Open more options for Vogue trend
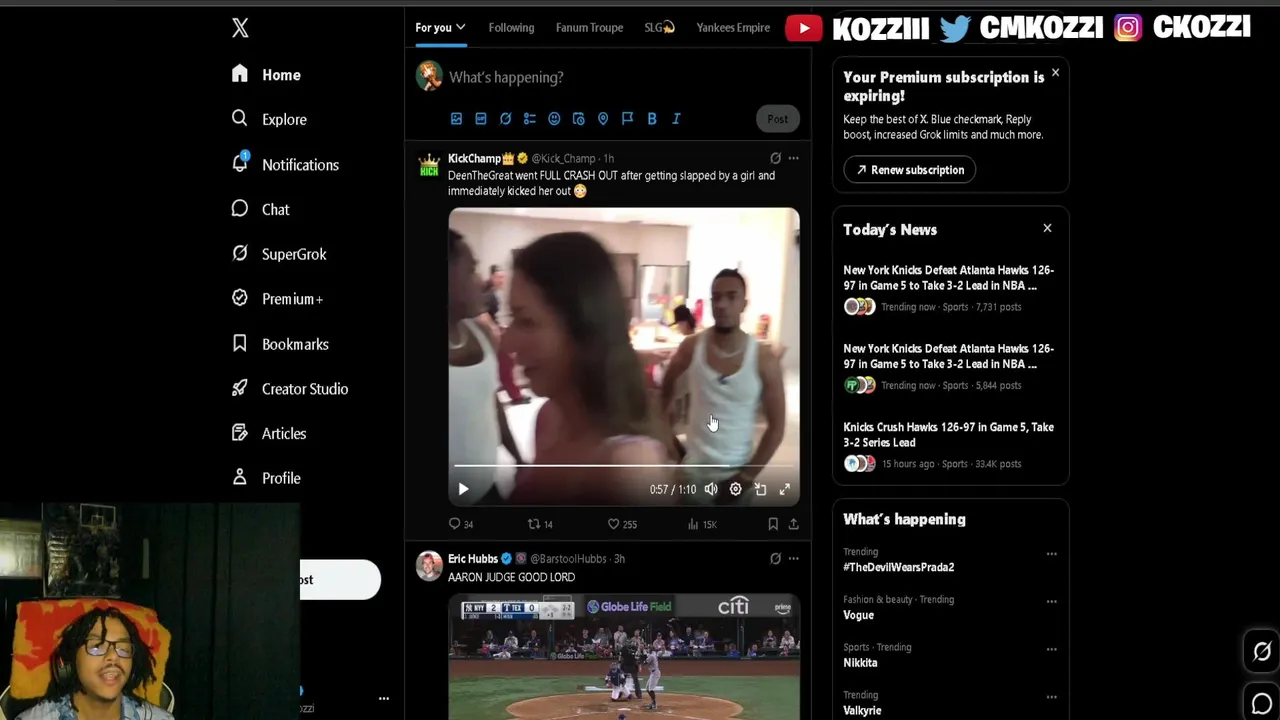This screenshot has width=1280, height=720. tap(1051, 601)
